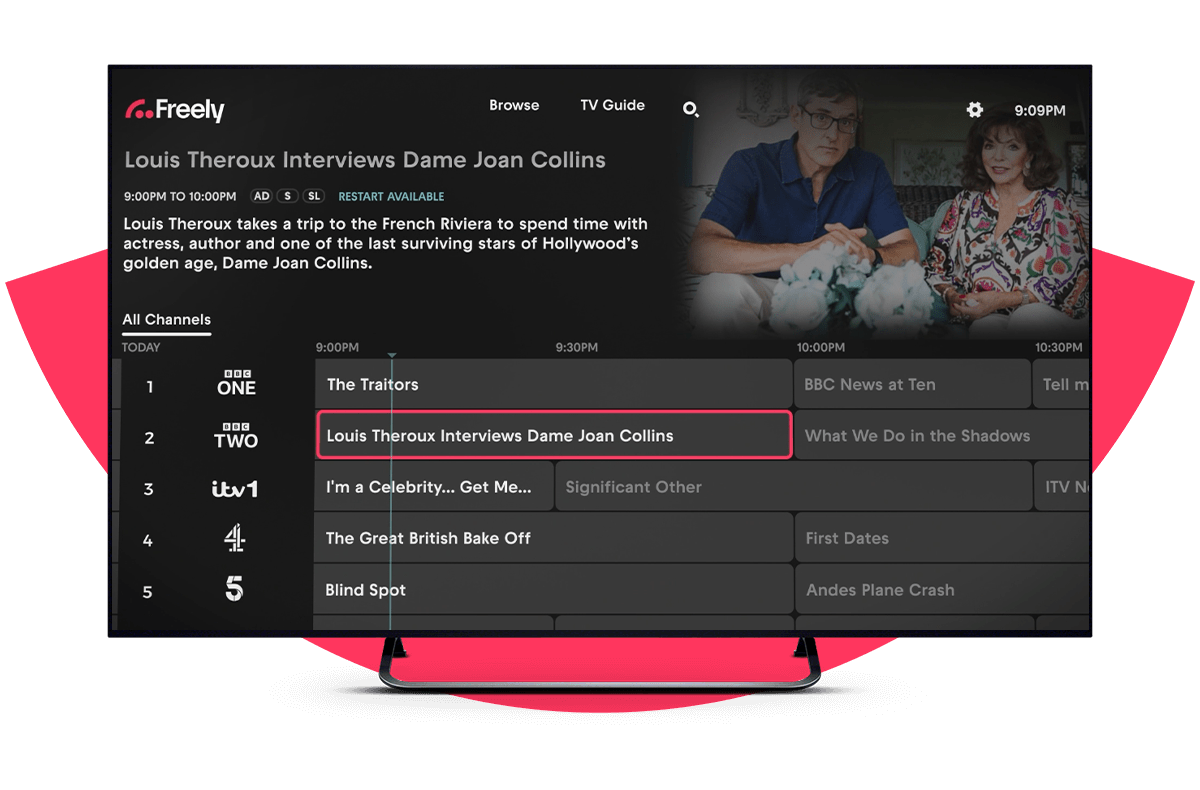The height and width of the screenshot is (790, 1200).
Task: Click the programme preview image
Action: [885, 205]
